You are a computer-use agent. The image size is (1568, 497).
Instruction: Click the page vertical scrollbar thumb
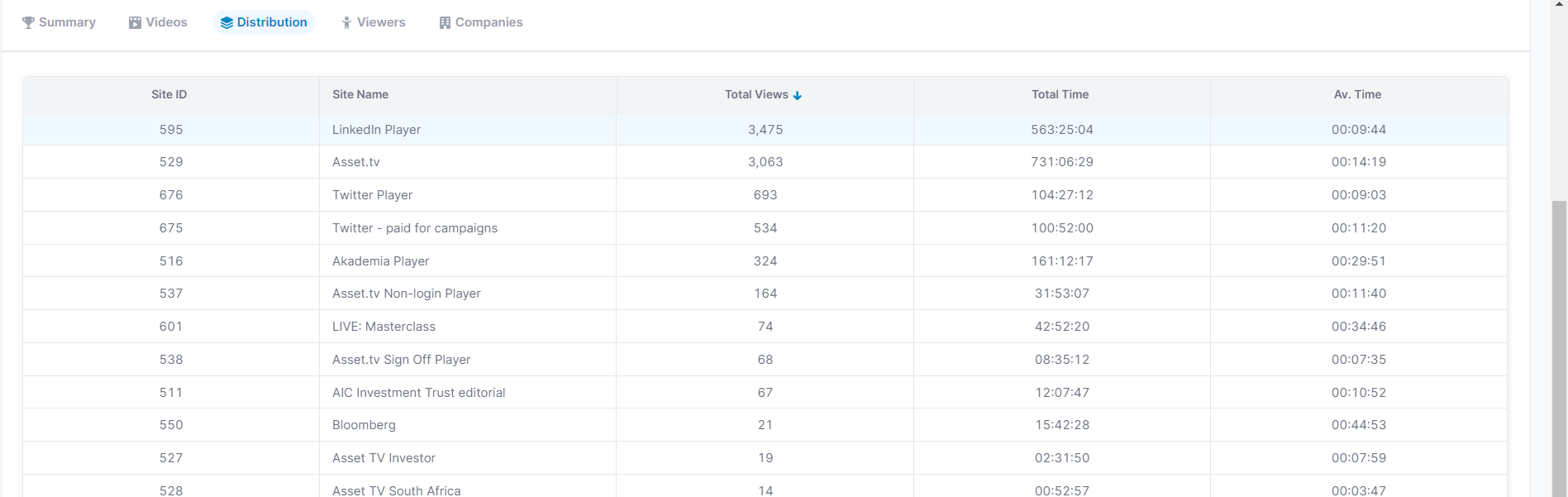tap(1559, 348)
